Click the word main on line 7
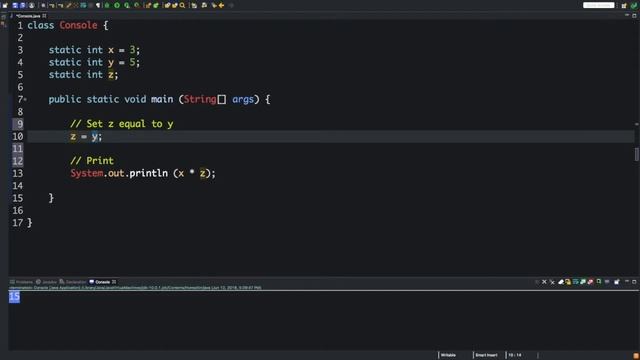 (x=162, y=99)
